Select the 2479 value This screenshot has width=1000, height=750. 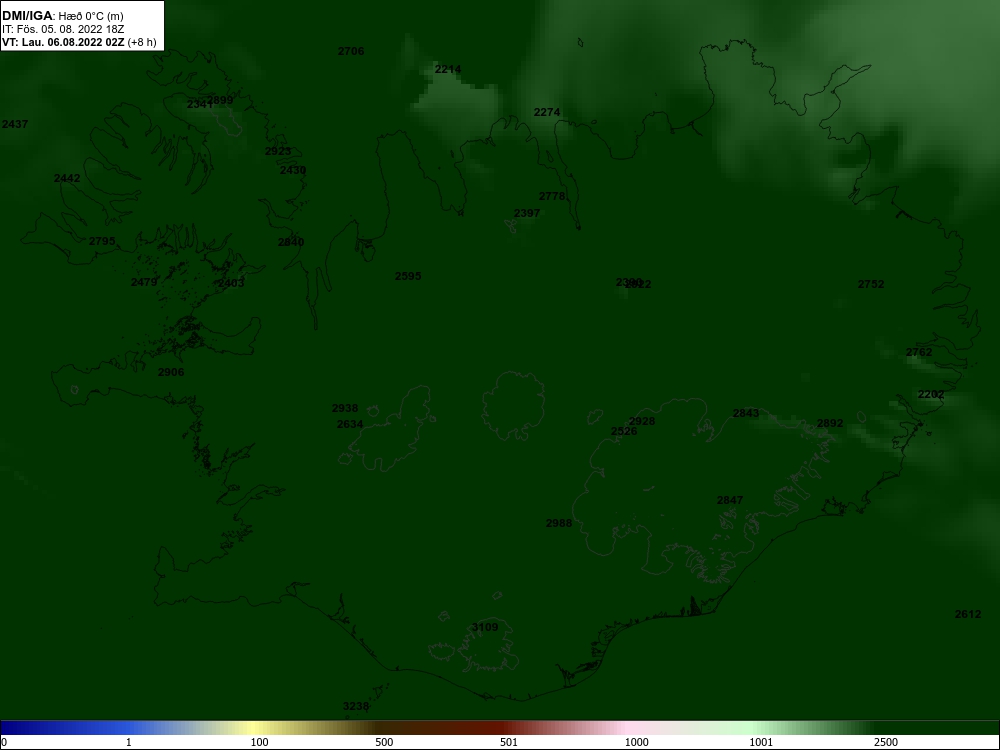click(144, 282)
